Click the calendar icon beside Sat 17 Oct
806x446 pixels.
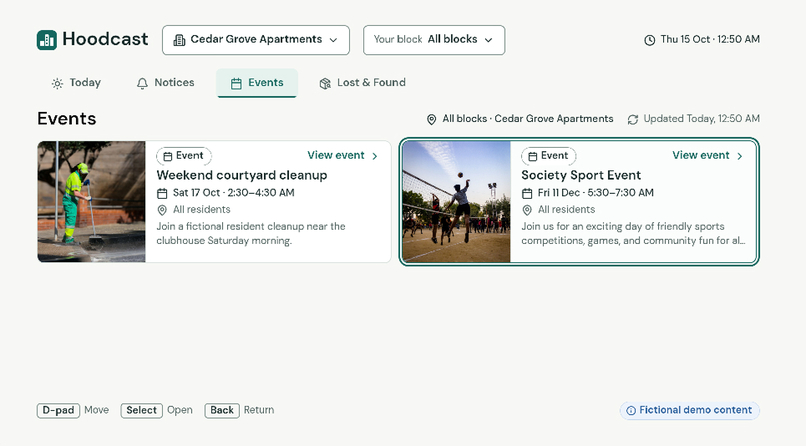click(162, 193)
